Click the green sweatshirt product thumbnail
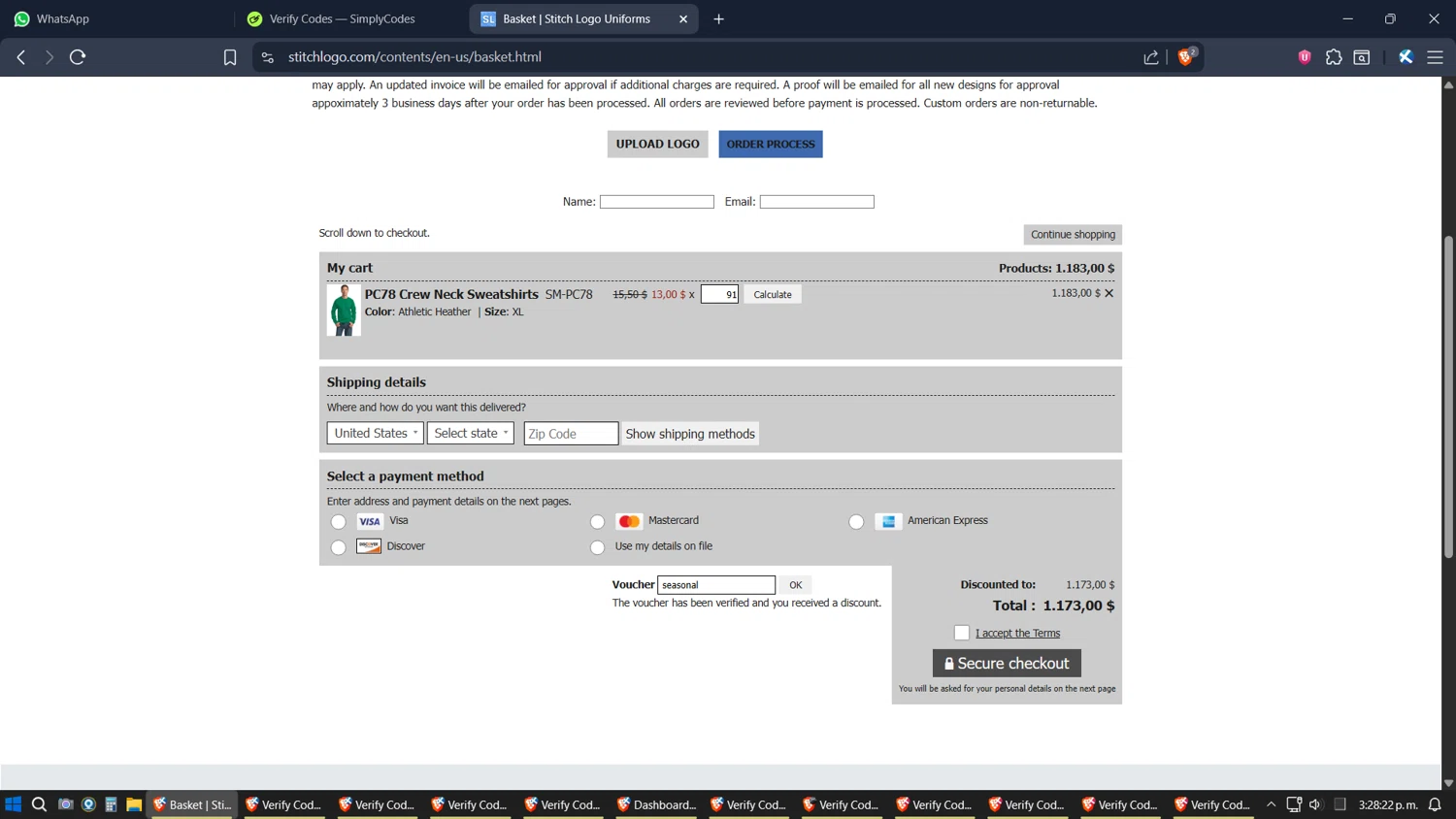 (344, 310)
